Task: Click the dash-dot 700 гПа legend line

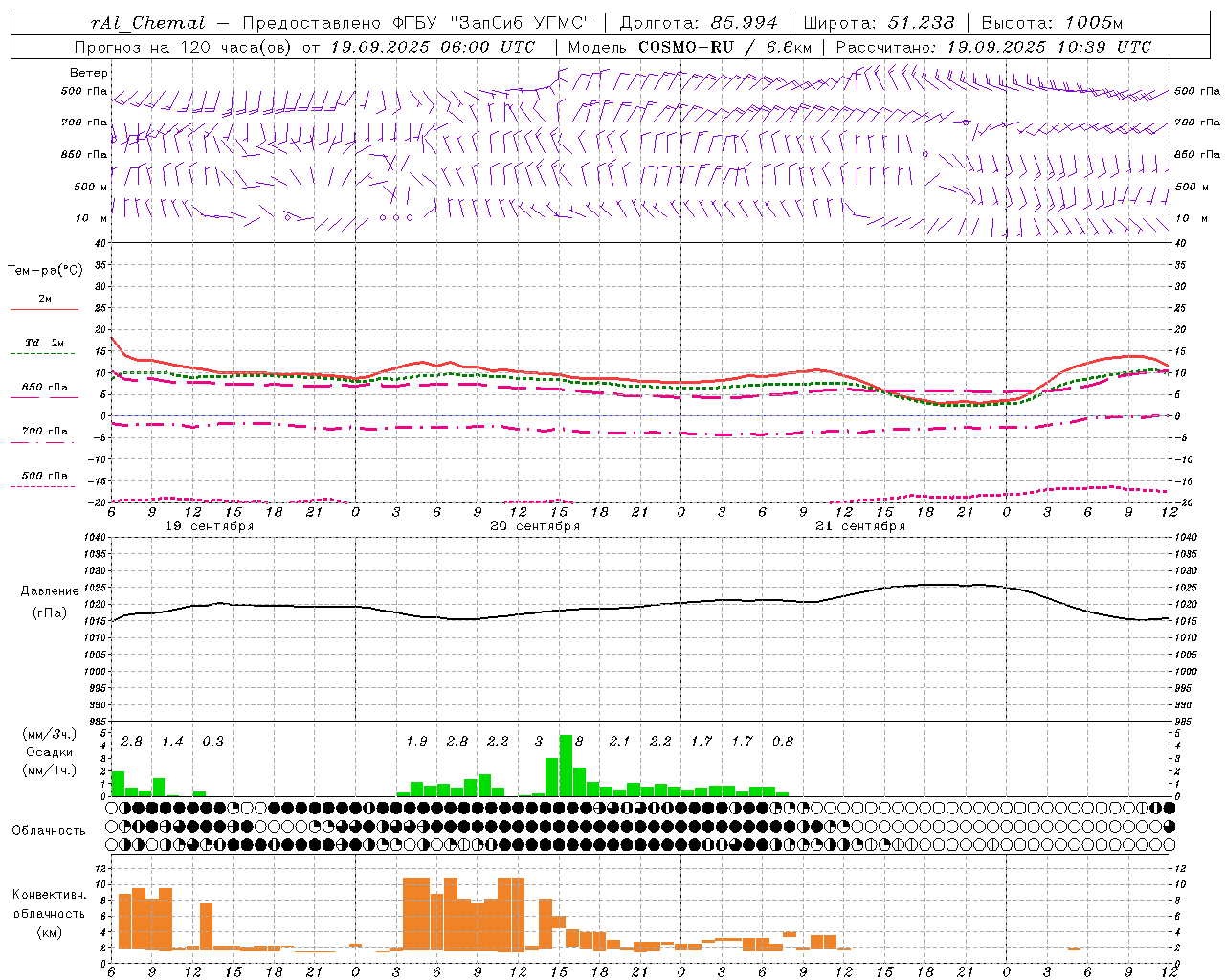Action: coord(44,442)
